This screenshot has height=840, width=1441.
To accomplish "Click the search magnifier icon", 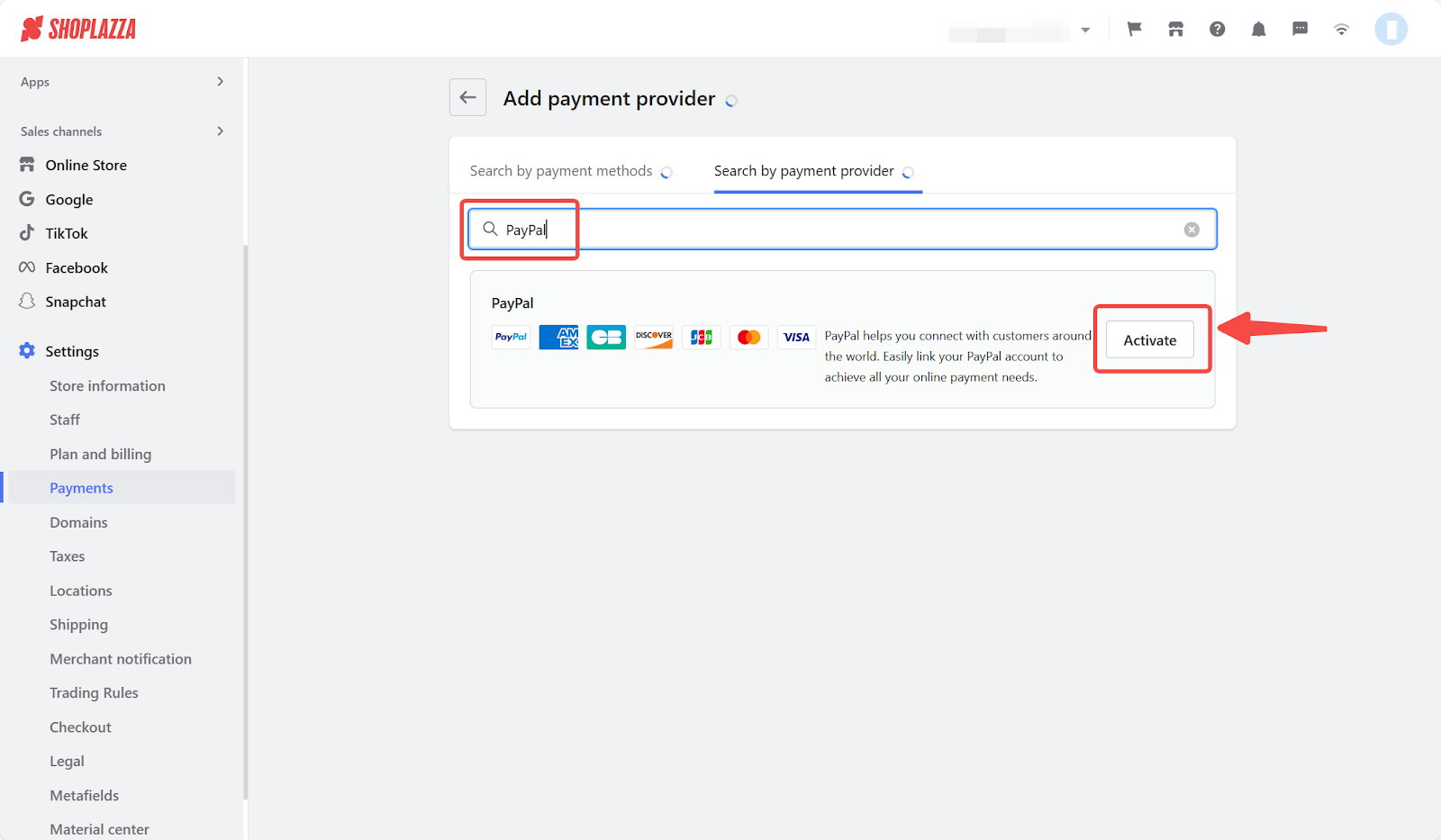I will point(490,229).
